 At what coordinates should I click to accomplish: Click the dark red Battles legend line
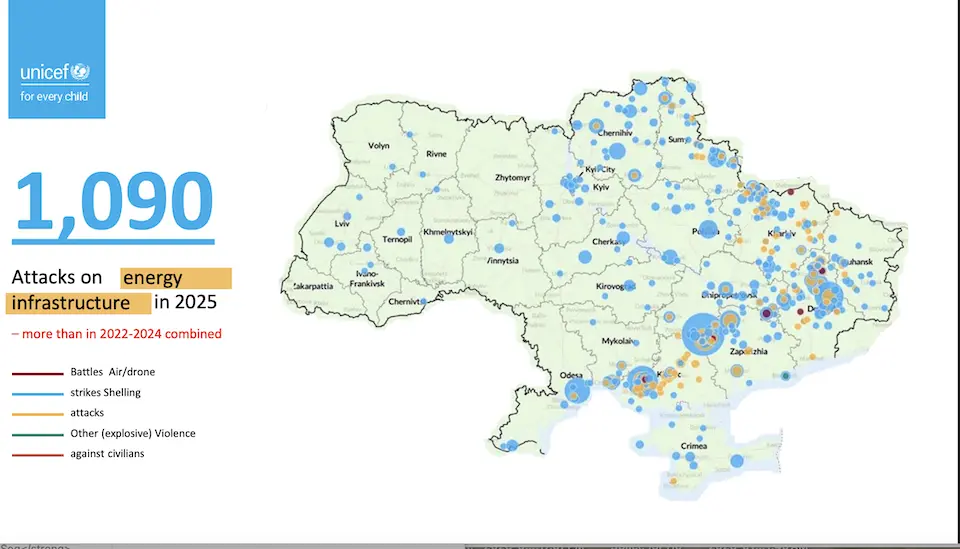click(37, 373)
